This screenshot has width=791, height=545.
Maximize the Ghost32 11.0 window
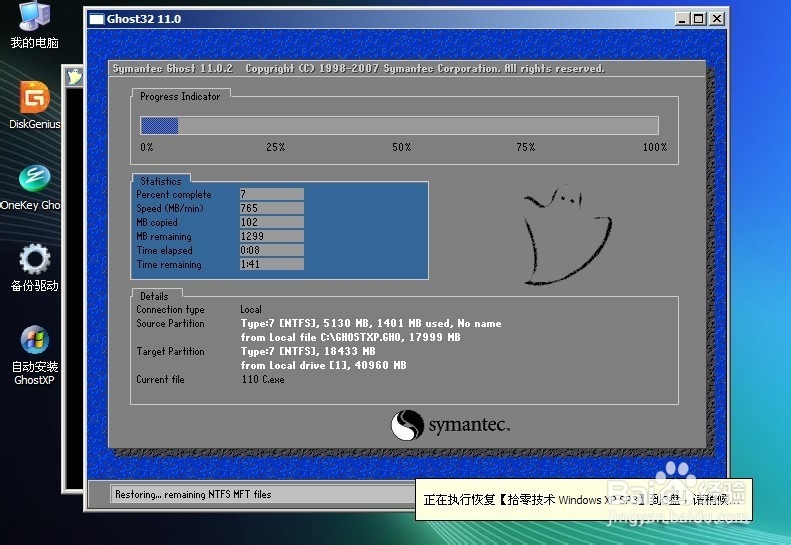(699, 19)
